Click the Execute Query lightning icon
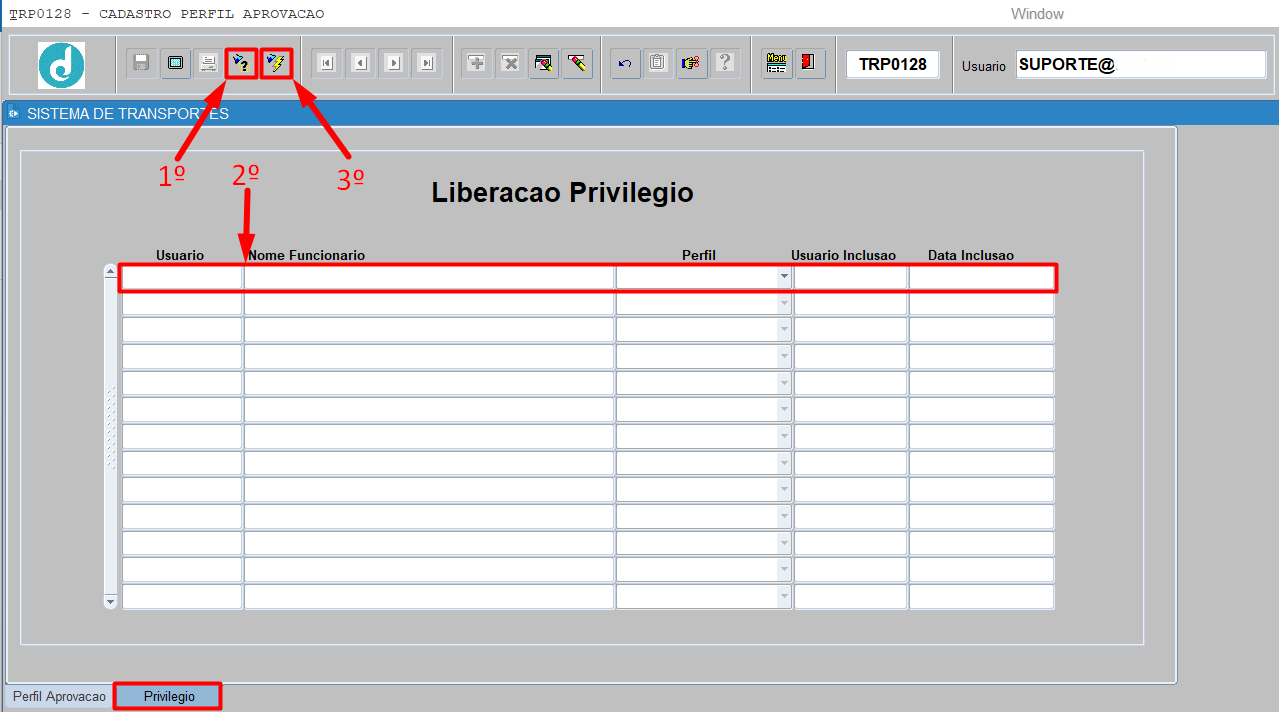This screenshot has height=712, width=1279. 276,64
